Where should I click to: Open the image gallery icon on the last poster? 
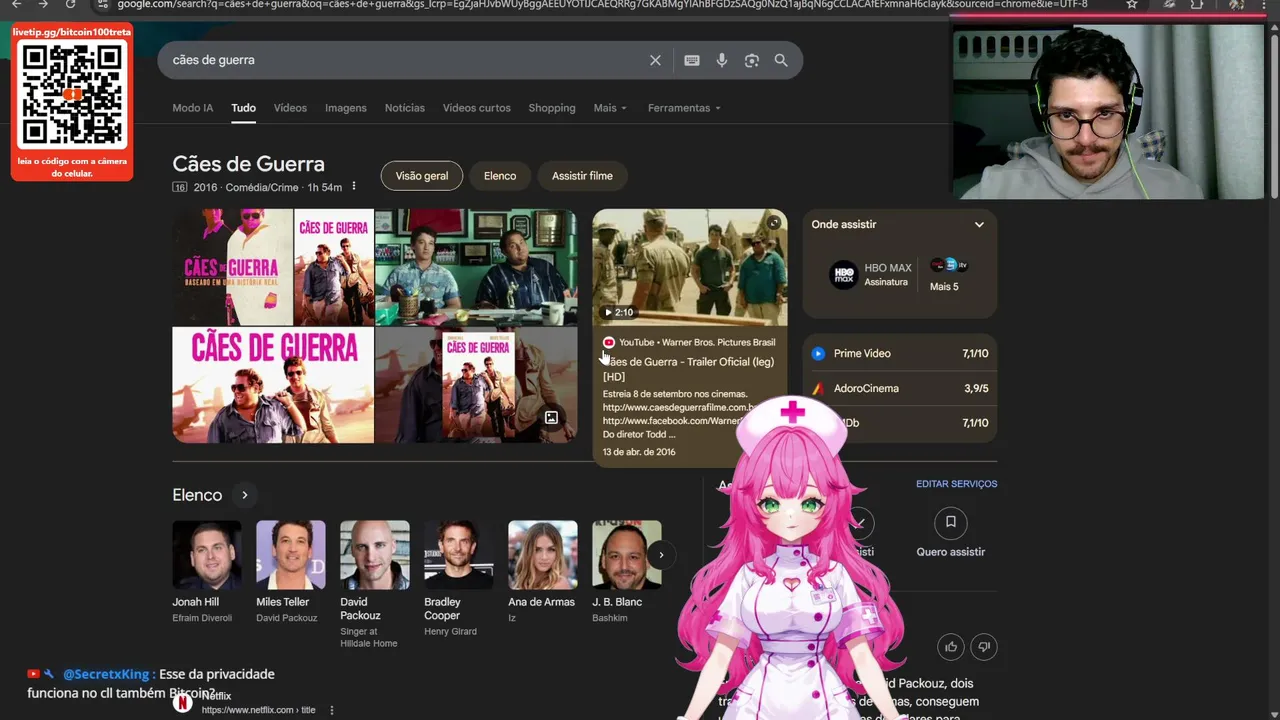click(x=551, y=417)
